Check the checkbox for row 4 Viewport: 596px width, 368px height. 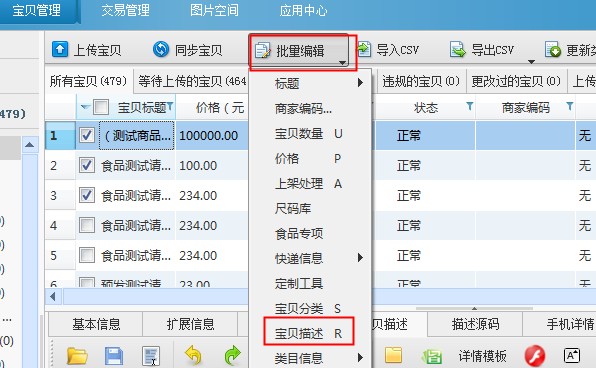pyautogui.click(x=87, y=225)
